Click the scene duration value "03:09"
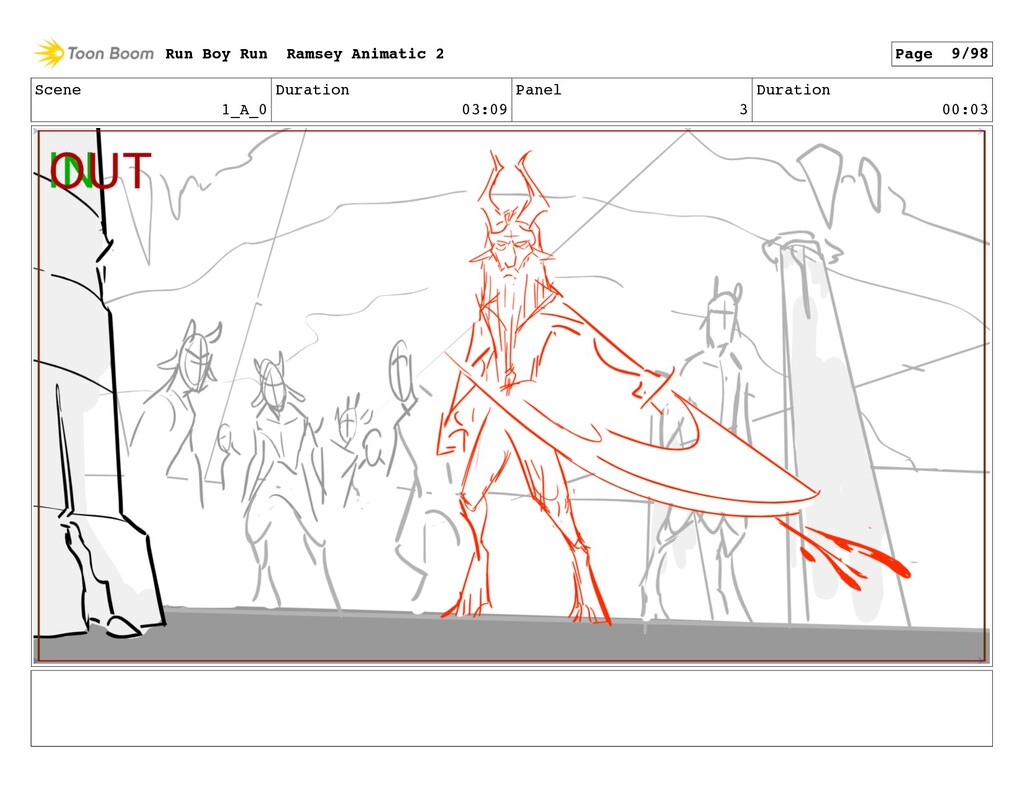Screen dimensions: 1024x793 [485, 110]
